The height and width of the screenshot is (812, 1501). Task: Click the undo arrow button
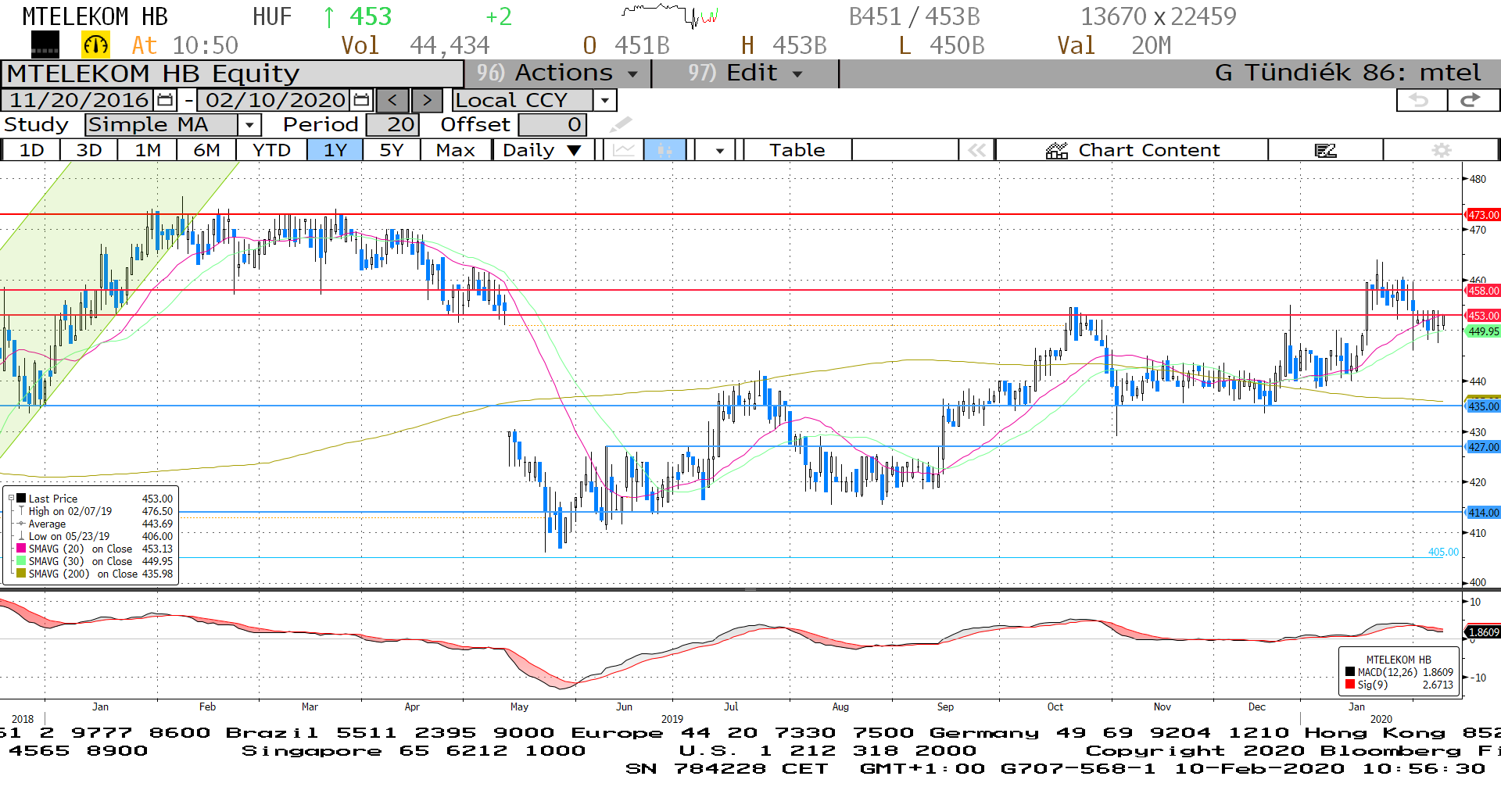pos(1420,100)
